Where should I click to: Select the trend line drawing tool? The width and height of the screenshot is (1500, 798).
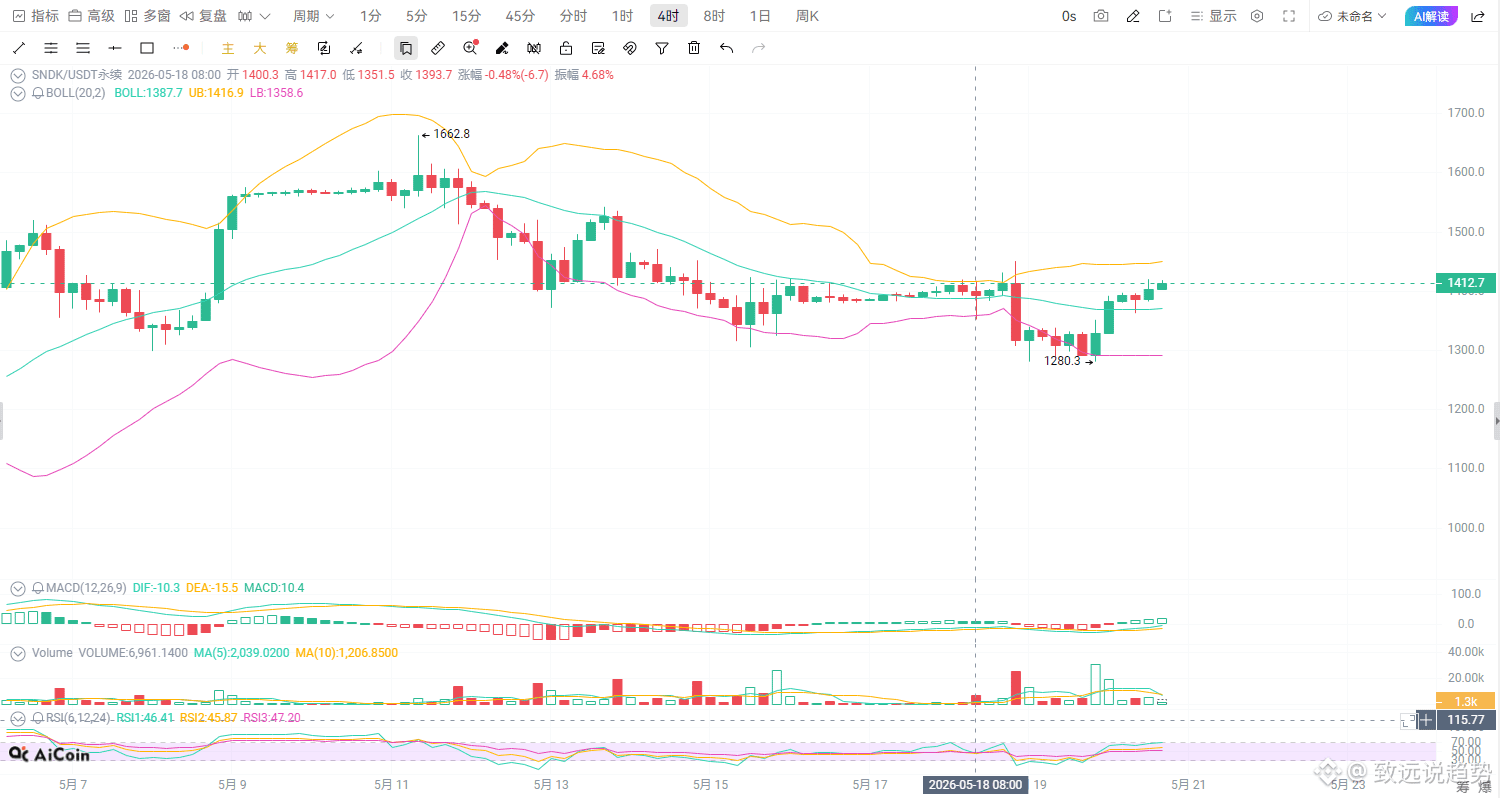click(19, 48)
